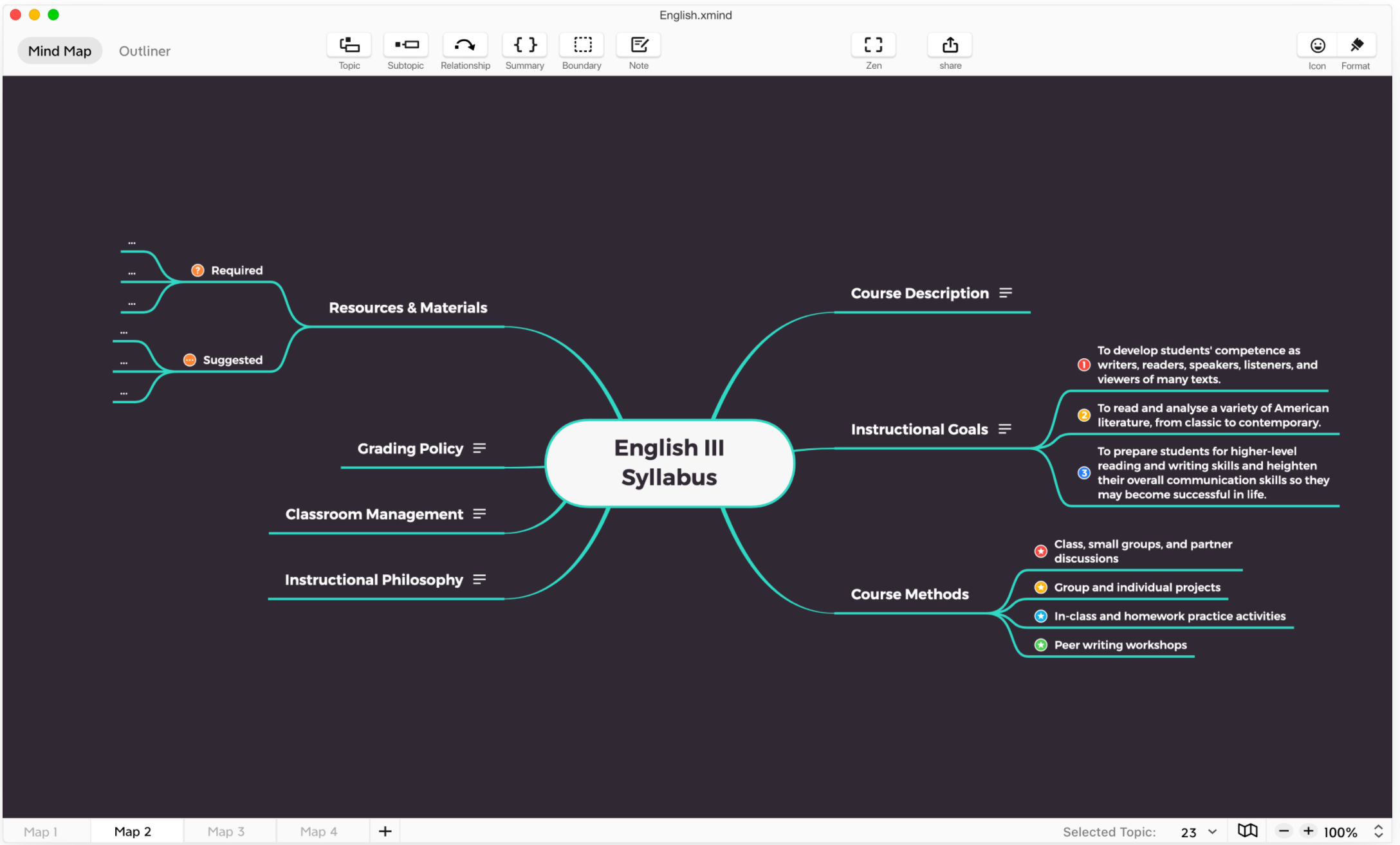The height and width of the screenshot is (845, 1400).
Task: Select the Required subtopic
Action: click(x=237, y=270)
